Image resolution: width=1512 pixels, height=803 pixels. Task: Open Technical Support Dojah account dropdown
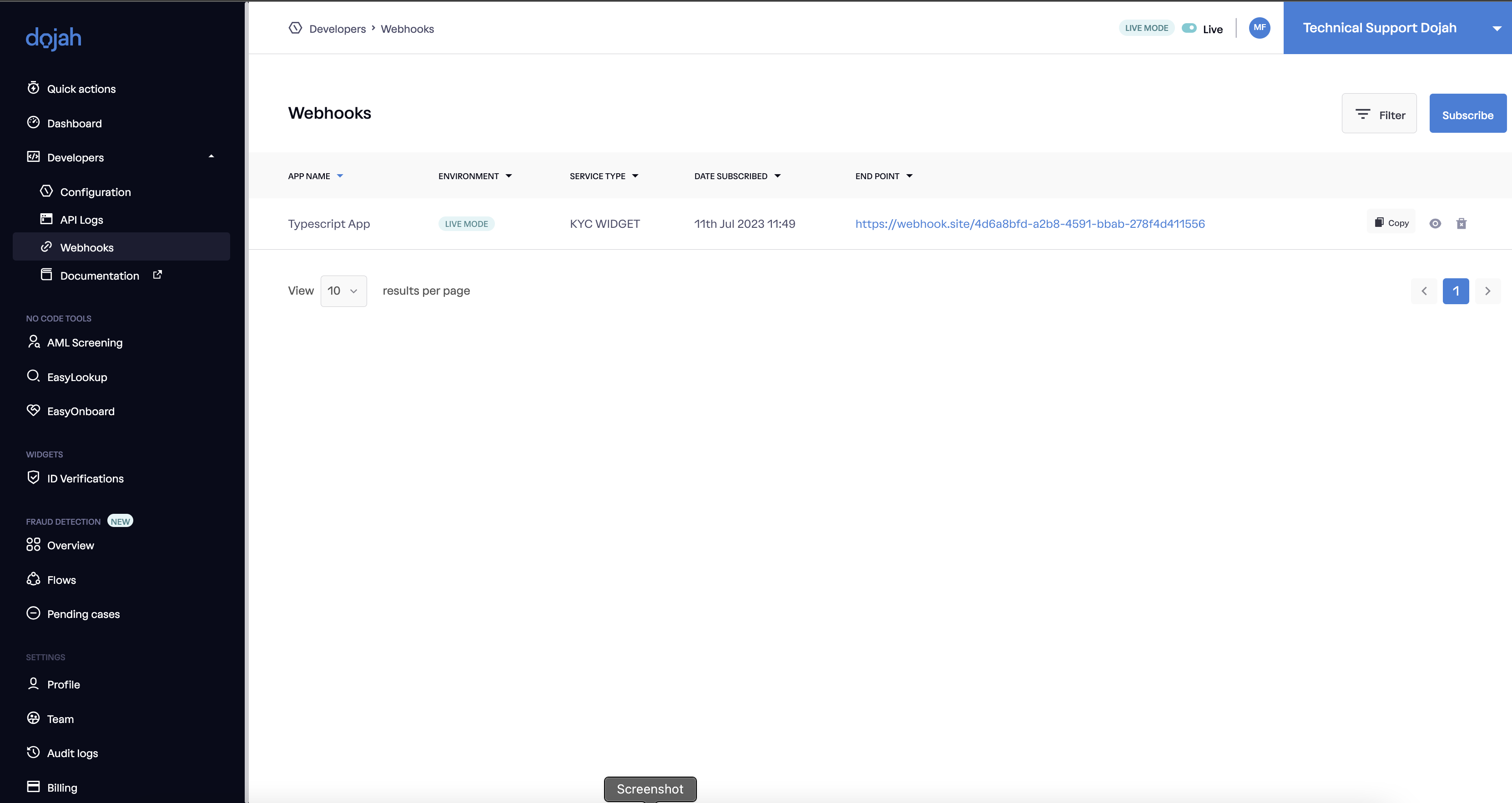pyautogui.click(x=1397, y=28)
